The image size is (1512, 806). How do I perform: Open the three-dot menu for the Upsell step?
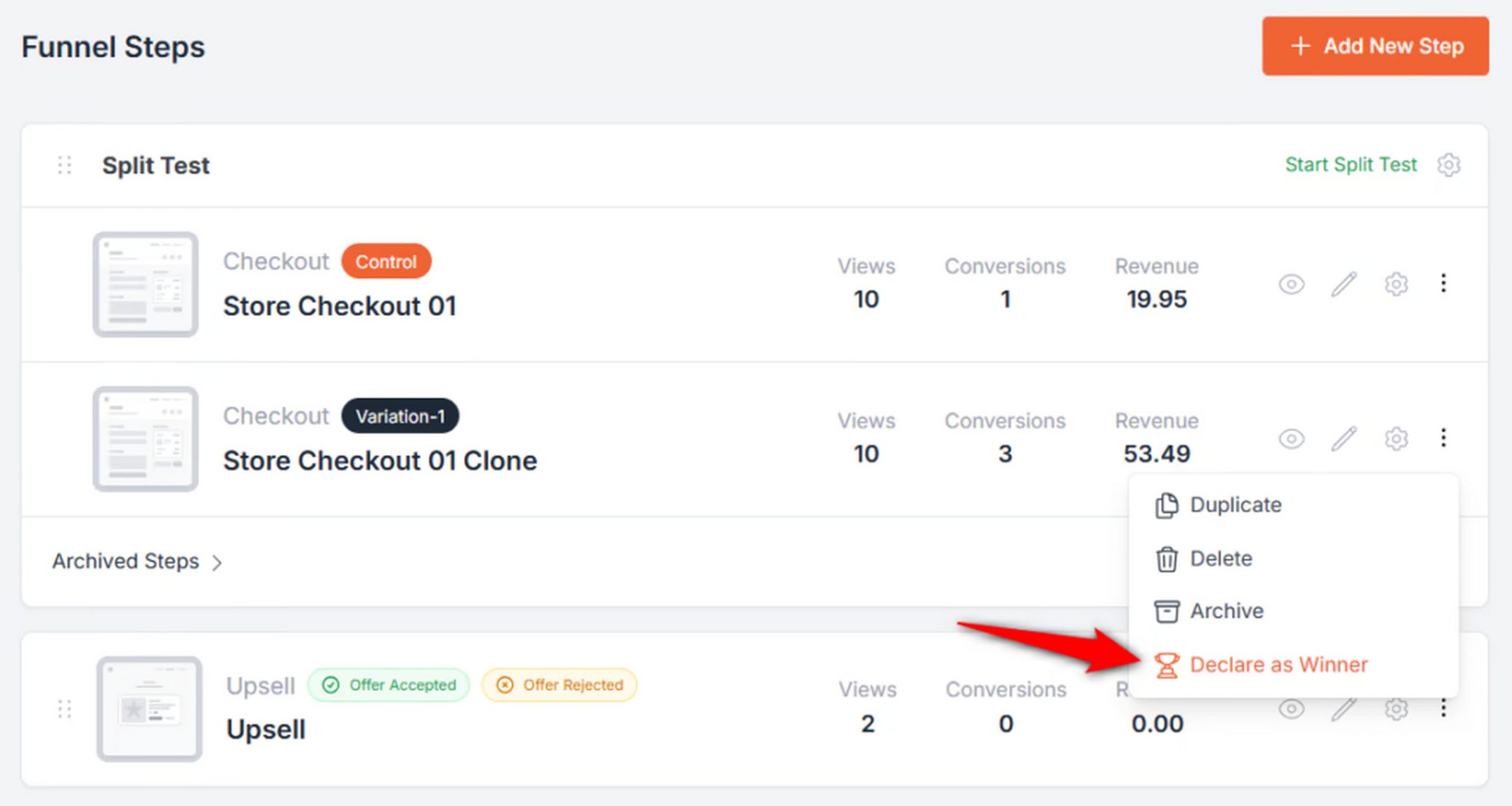tap(1444, 707)
